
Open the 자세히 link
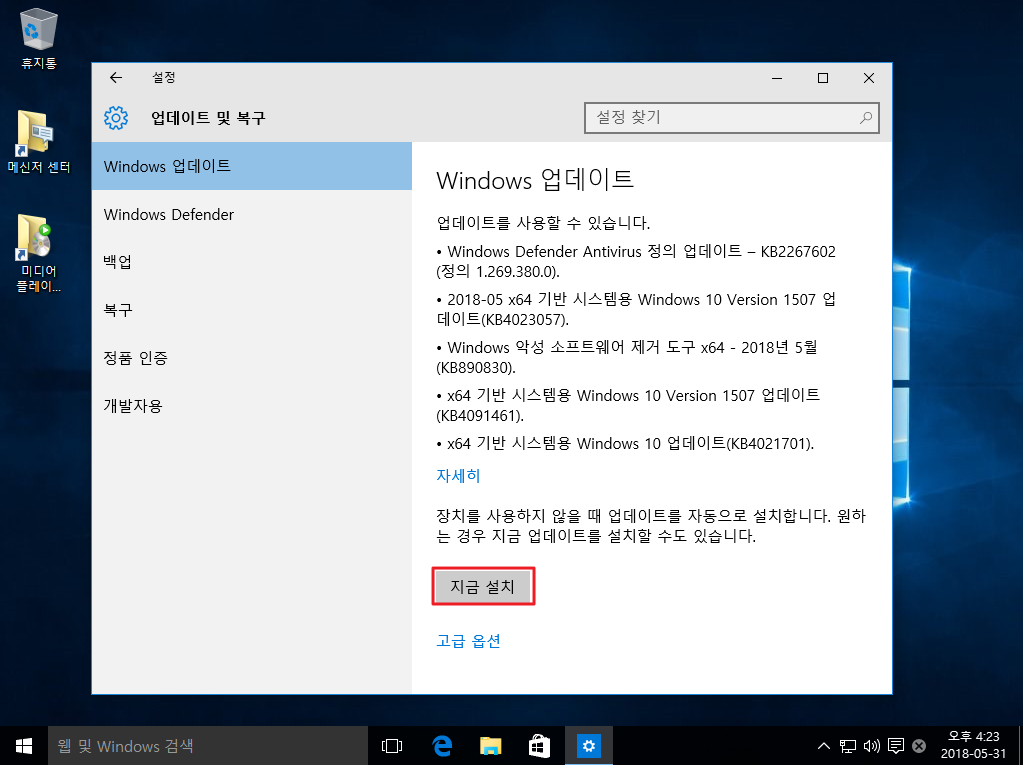[458, 476]
